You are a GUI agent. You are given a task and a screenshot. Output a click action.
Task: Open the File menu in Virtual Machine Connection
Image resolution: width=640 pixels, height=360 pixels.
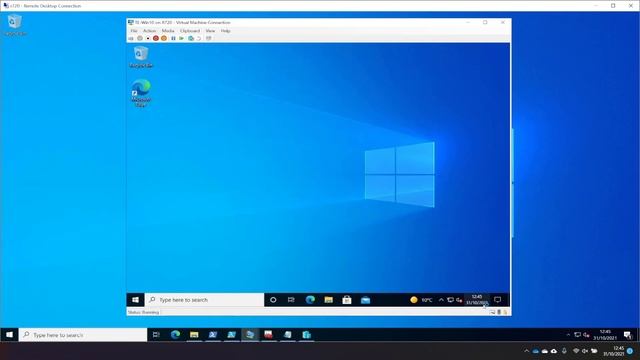(x=134, y=31)
